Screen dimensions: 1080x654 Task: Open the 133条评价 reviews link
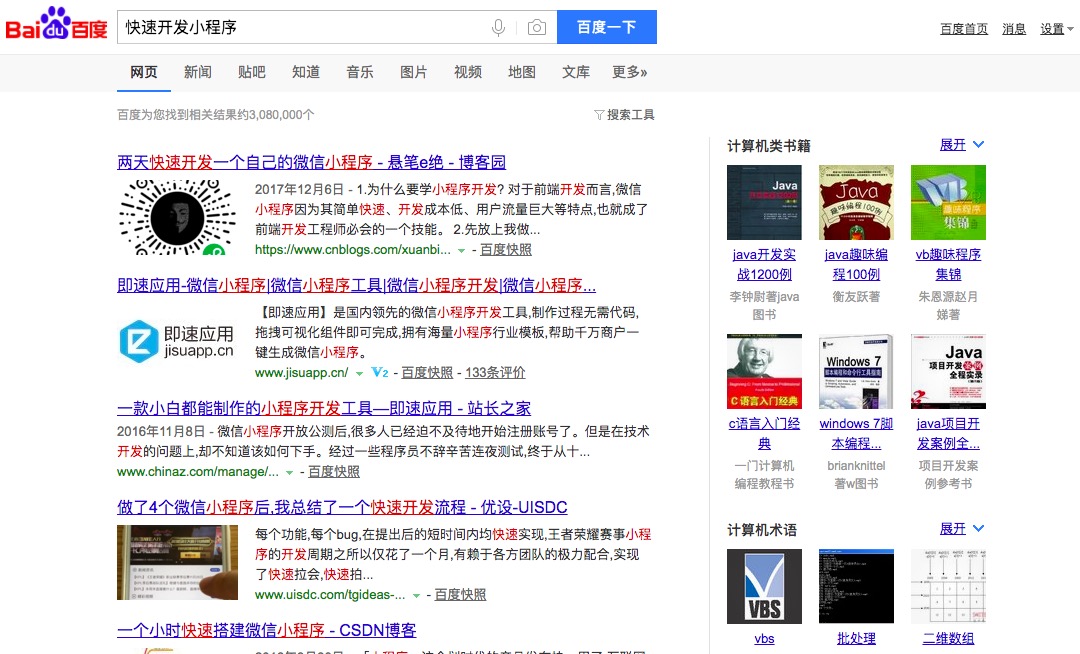tap(495, 372)
